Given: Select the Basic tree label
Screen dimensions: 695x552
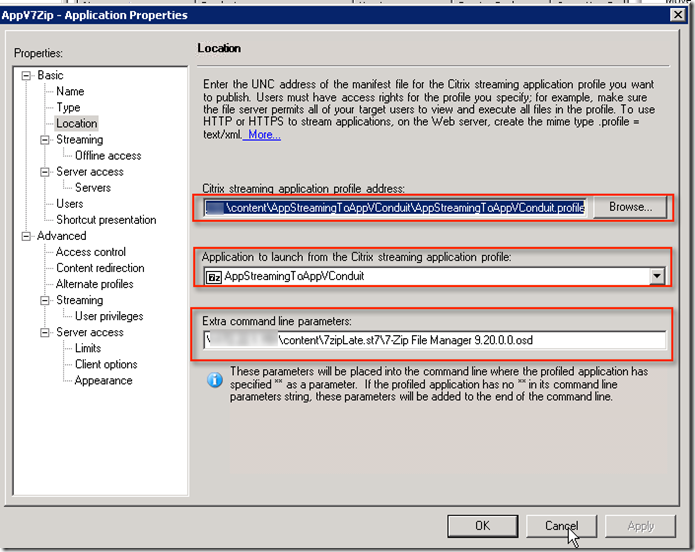Looking at the screenshot, I should [50, 75].
